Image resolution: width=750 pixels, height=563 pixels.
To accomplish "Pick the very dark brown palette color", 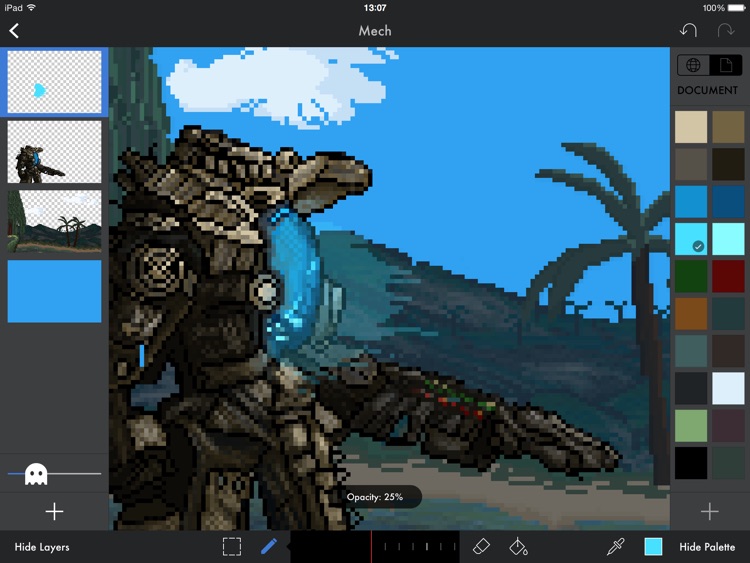I will [x=728, y=164].
